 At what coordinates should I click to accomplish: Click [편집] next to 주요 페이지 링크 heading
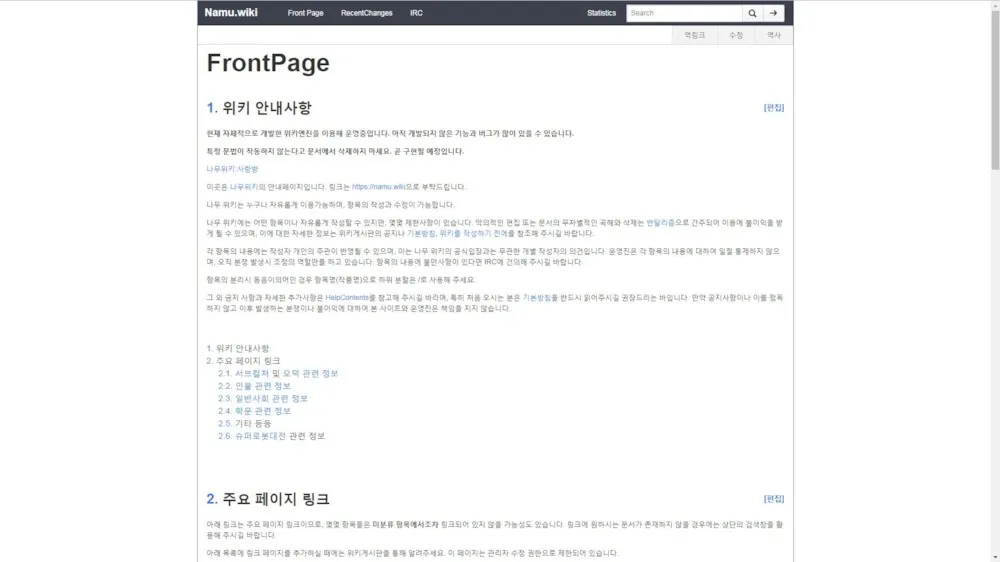click(774, 499)
